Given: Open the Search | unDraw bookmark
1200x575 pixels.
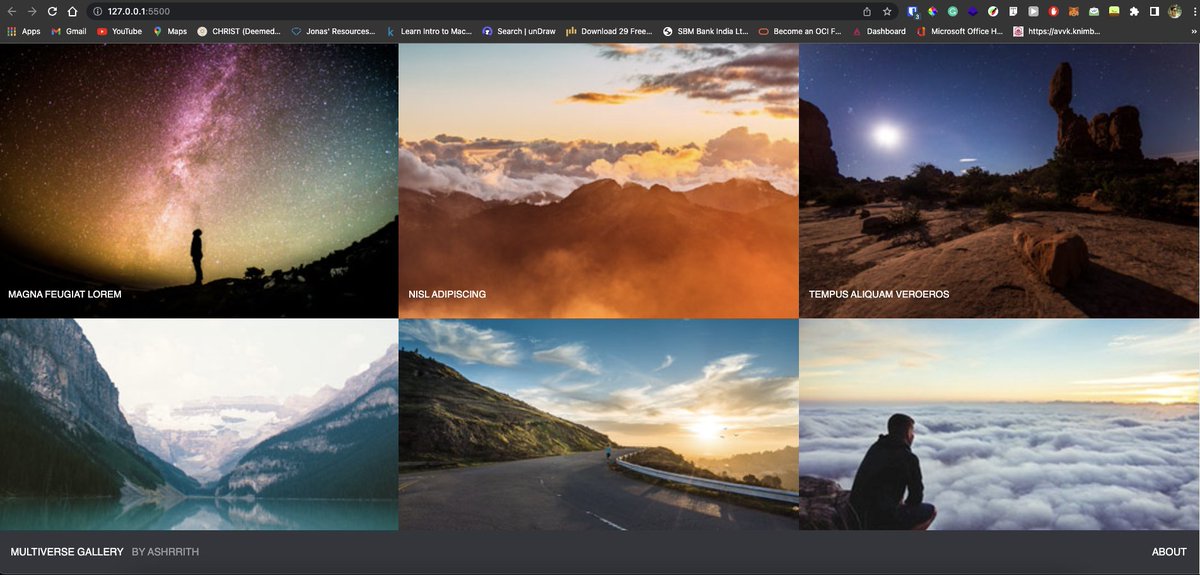Looking at the screenshot, I should (x=519, y=31).
